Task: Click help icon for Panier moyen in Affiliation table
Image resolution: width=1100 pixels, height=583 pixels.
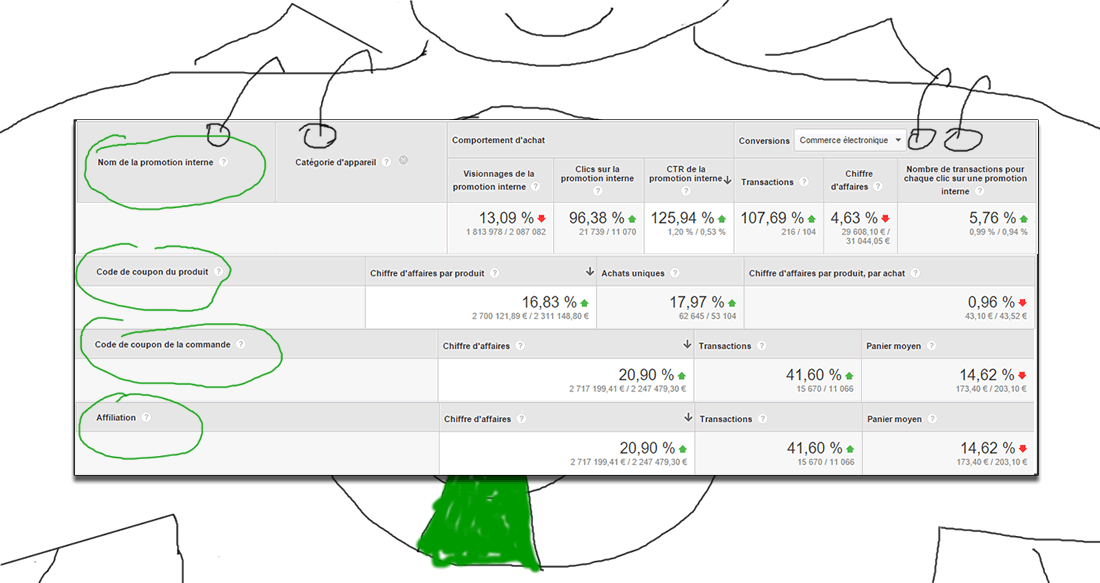Action: tap(931, 419)
